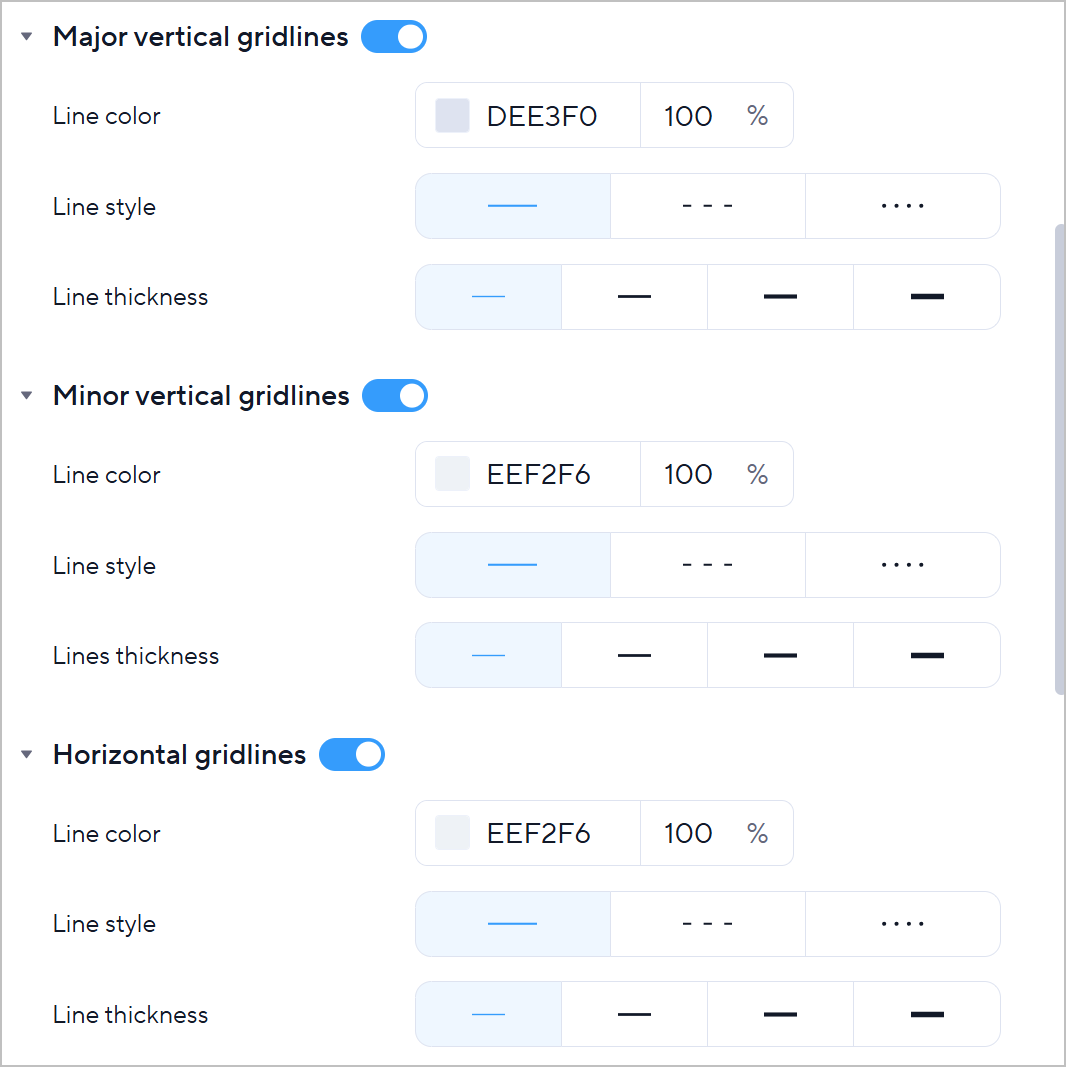Click the vertical scrollbar on the panel
This screenshot has height=1067, width=1066.
click(x=1059, y=458)
